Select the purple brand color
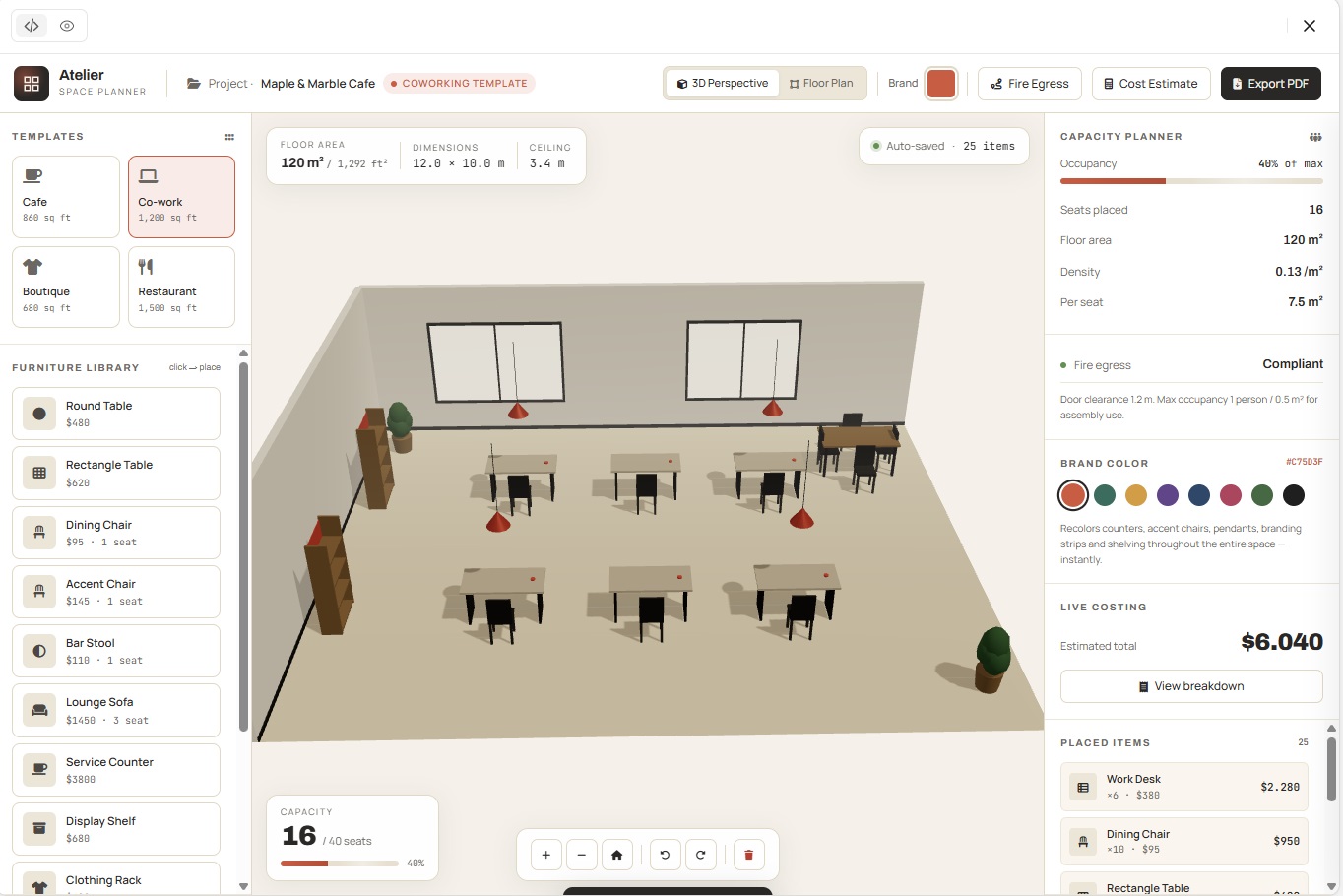The height and width of the screenshot is (896, 1343). (x=1168, y=495)
